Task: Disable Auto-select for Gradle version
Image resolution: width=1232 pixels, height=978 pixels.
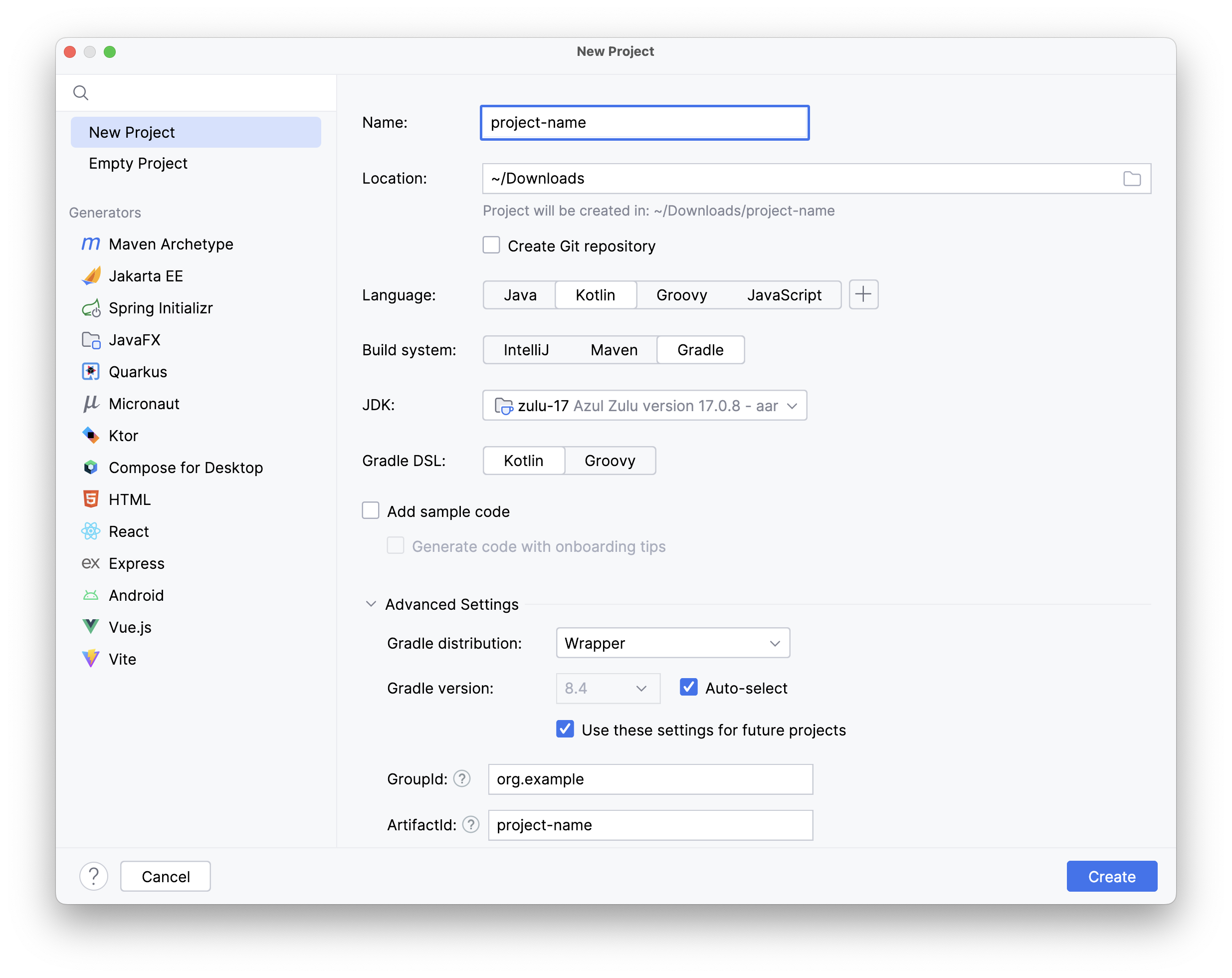Action: (x=688, y=687)
